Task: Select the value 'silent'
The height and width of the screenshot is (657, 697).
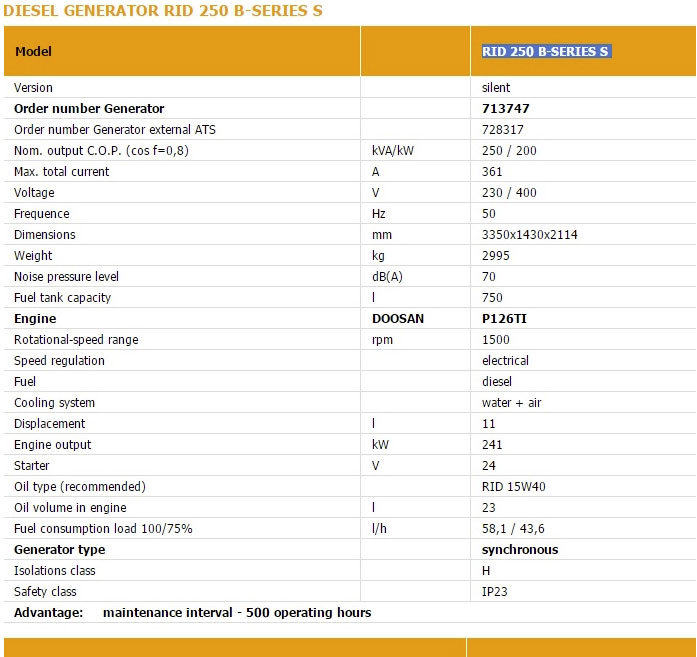Action: (x=496, y=88)
